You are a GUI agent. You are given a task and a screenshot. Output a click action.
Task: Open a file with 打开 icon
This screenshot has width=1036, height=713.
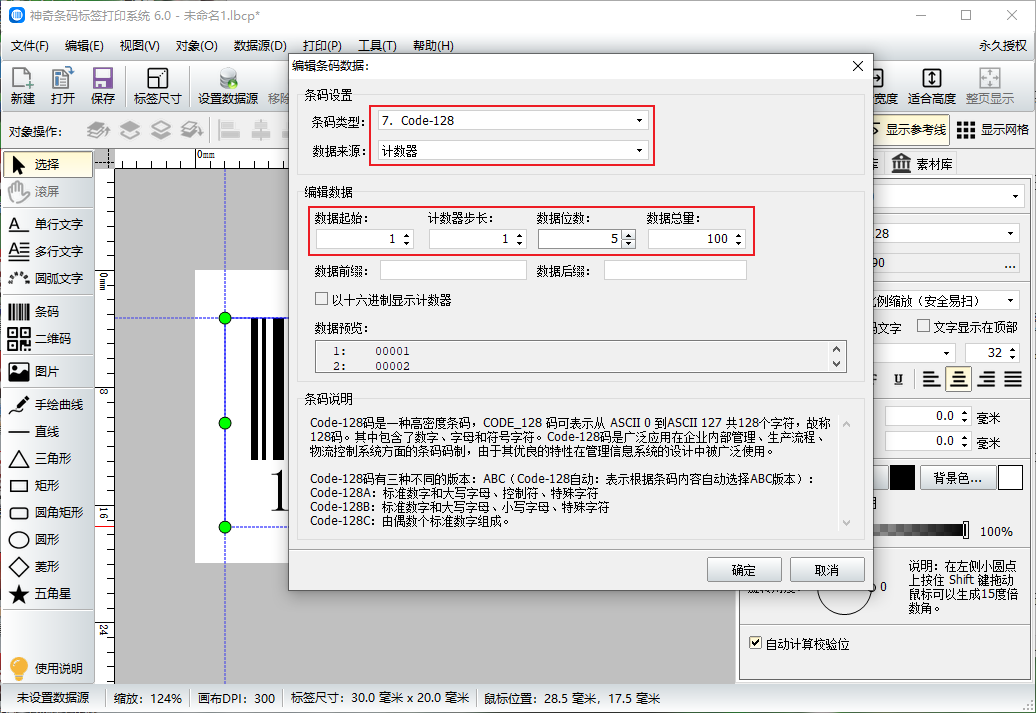[x=62, y=85]
